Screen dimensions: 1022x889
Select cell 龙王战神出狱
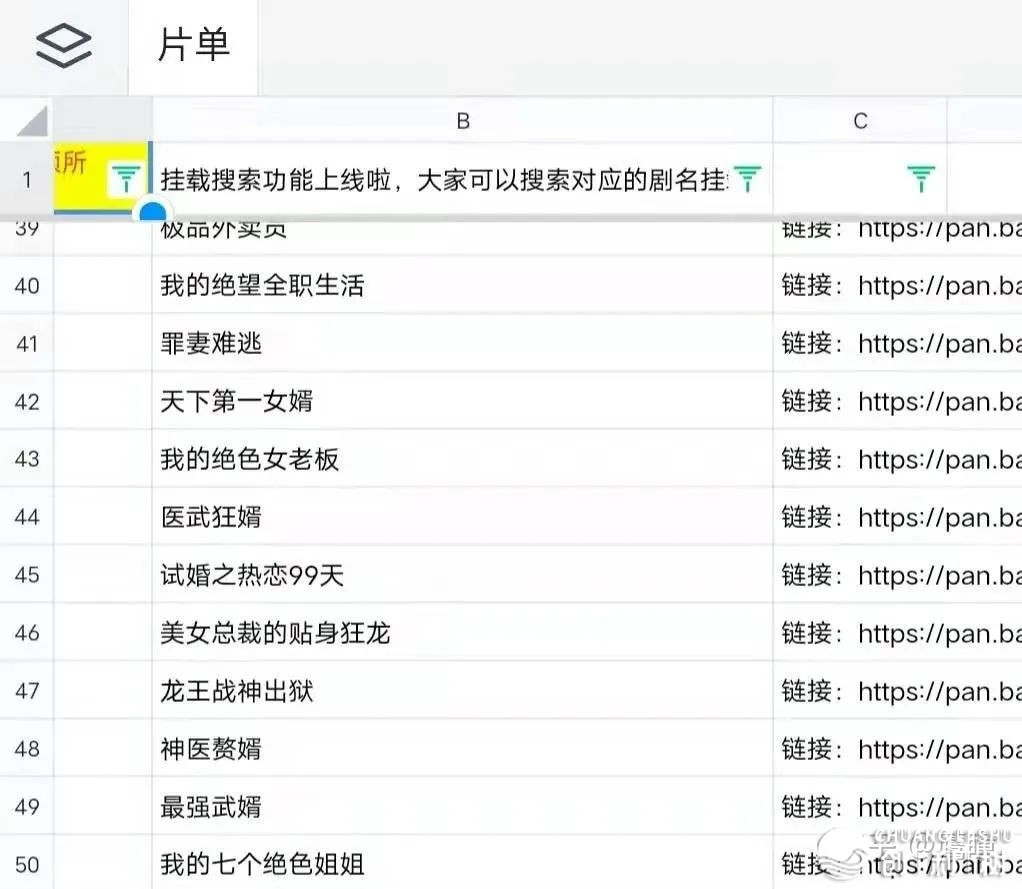pyautogui.click(x=237, y=691)
